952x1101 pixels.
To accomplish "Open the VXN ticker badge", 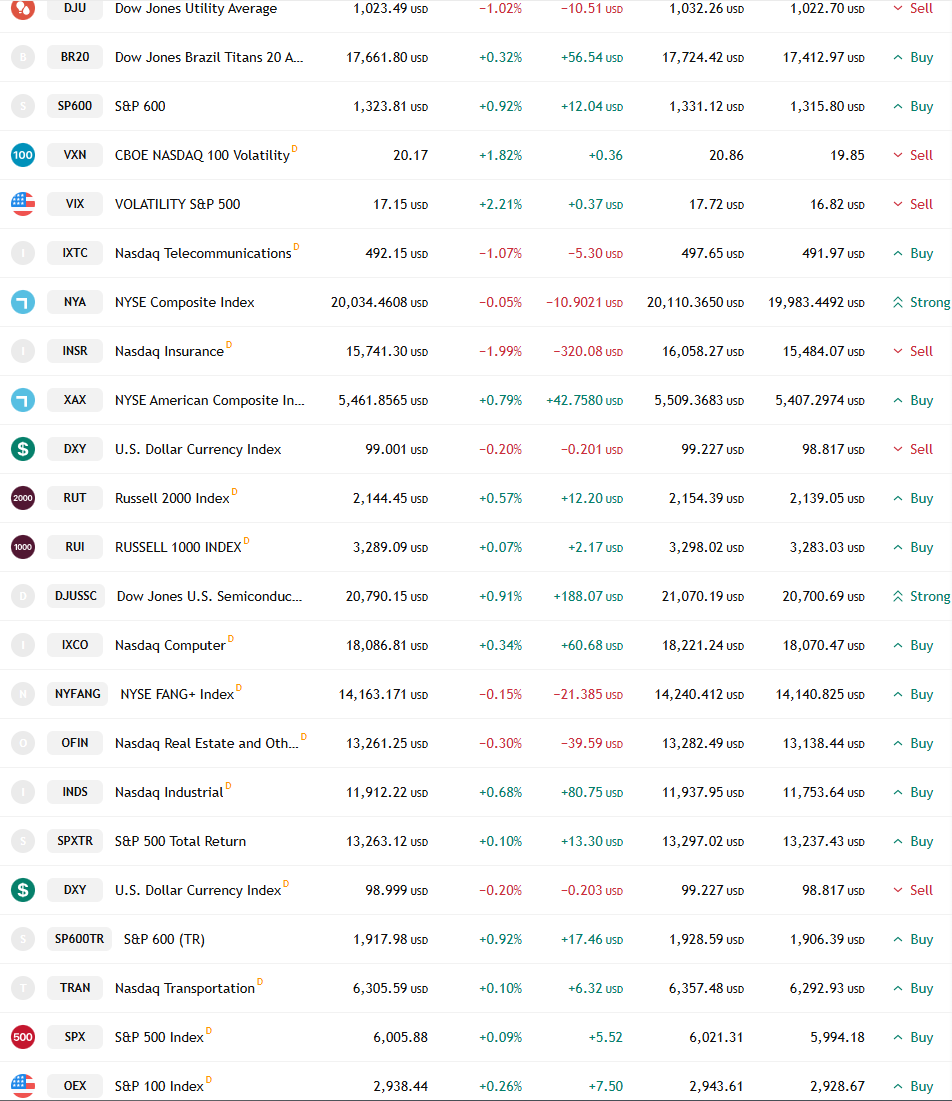I will (x=75, y=155).
